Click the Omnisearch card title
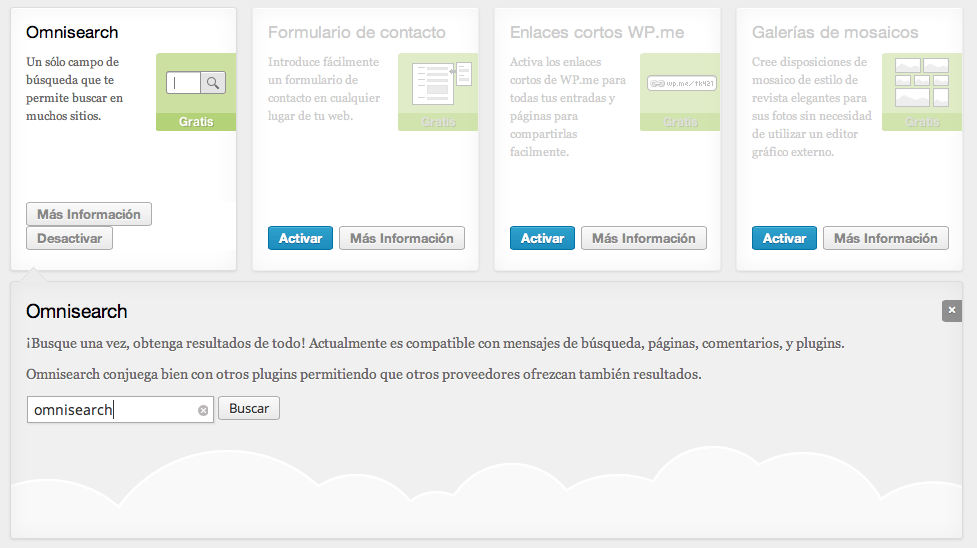 (72, 33)
